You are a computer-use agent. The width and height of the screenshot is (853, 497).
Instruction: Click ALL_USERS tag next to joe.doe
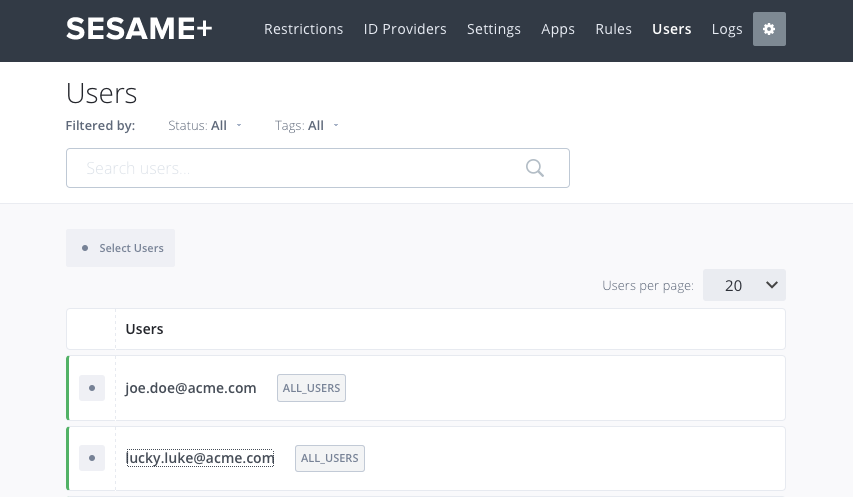[311, 388]
